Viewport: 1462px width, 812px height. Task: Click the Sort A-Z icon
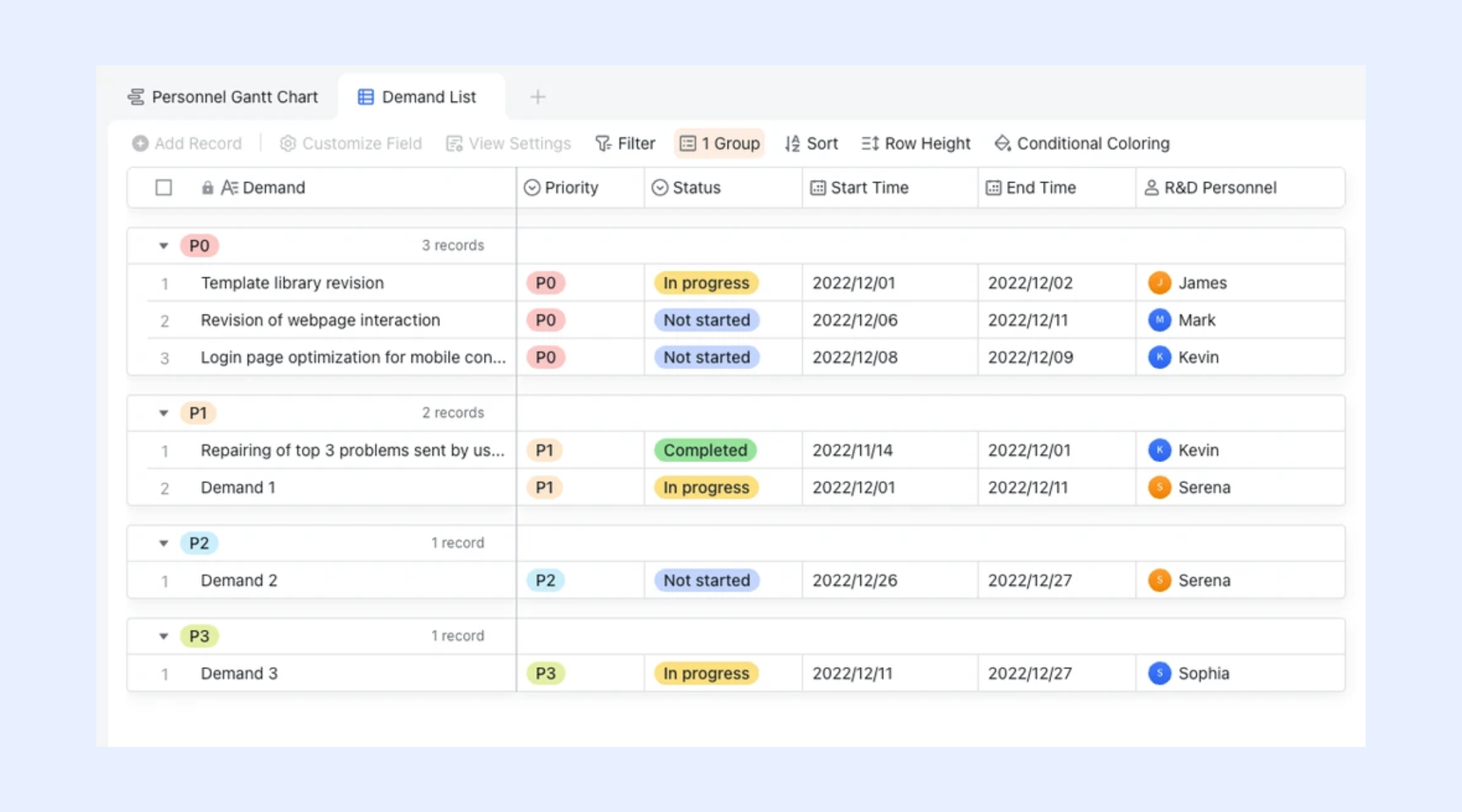click(x=793, y=143)
